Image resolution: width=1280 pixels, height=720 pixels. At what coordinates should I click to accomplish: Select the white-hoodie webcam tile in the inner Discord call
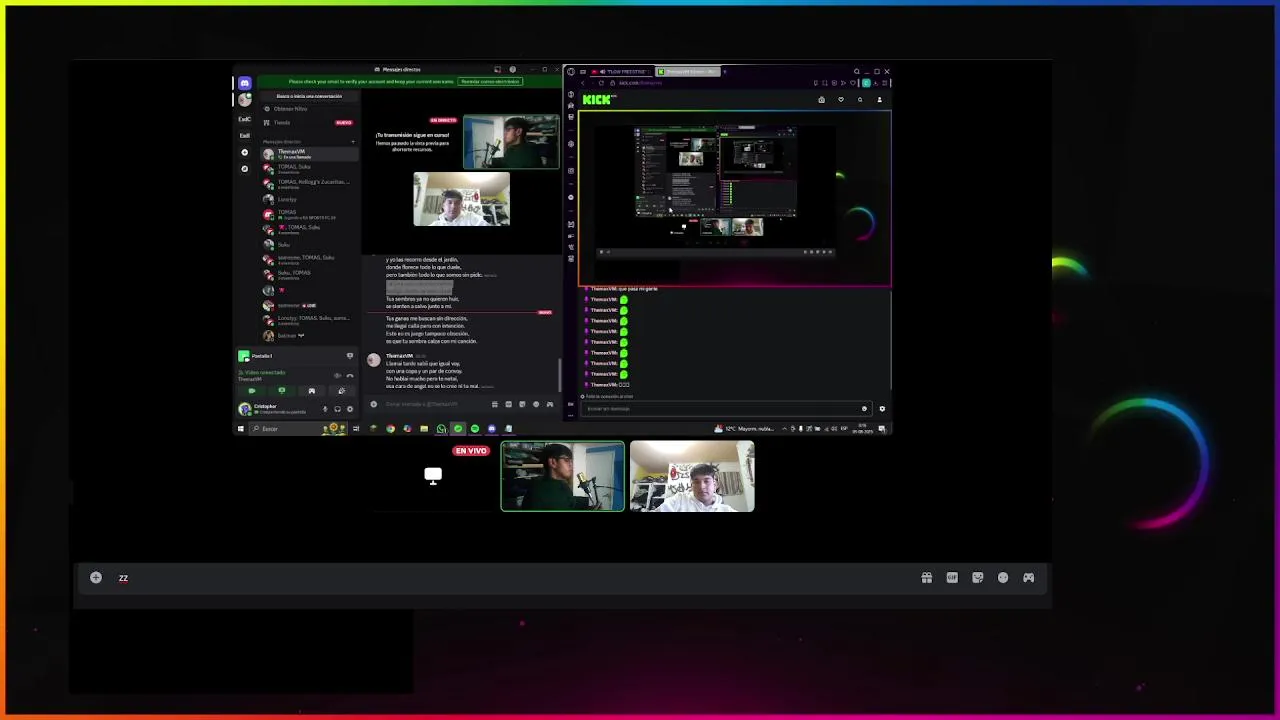[x=461, y=199]
